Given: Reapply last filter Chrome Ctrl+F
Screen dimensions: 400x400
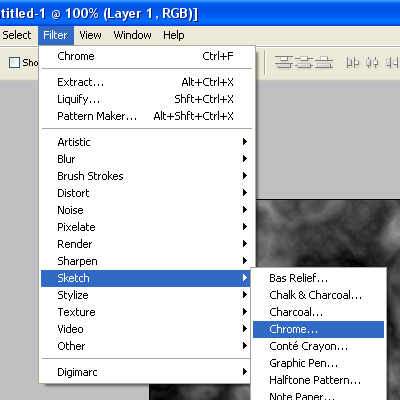Looking at the screenshot, I should [x=146, y=56].
